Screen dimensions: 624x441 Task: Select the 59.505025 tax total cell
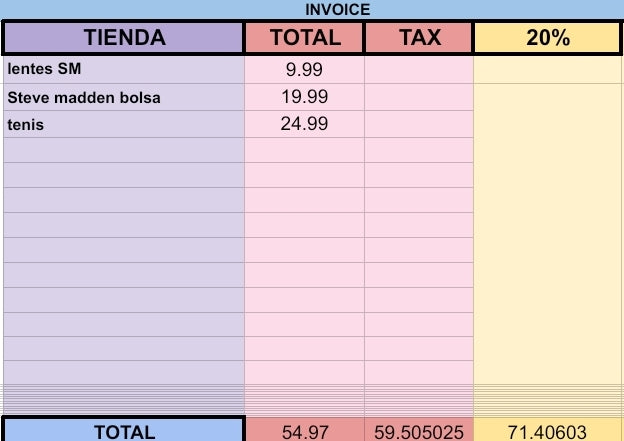pos(419,431)
